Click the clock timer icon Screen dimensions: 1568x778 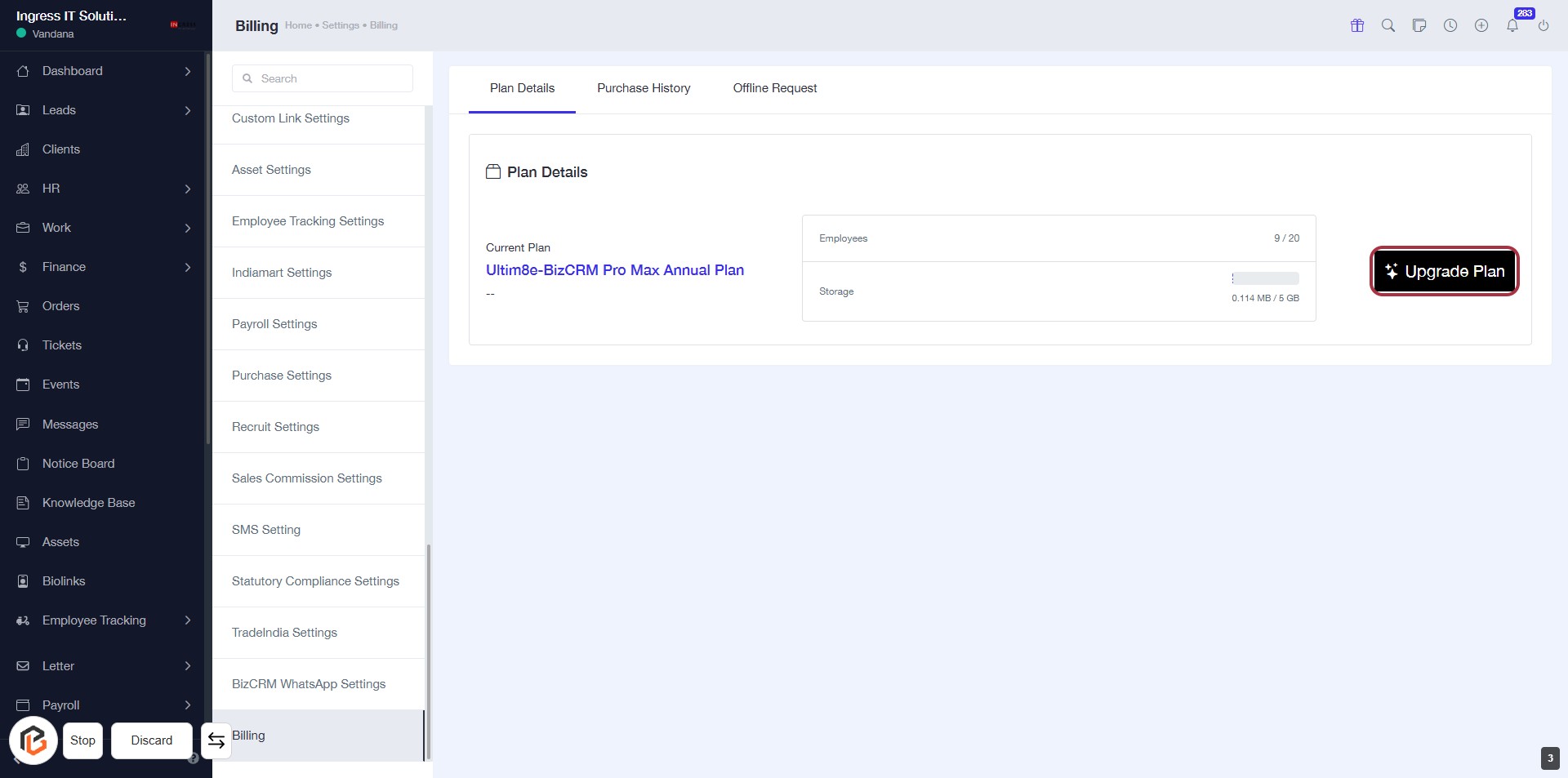tap(1450, 25)
